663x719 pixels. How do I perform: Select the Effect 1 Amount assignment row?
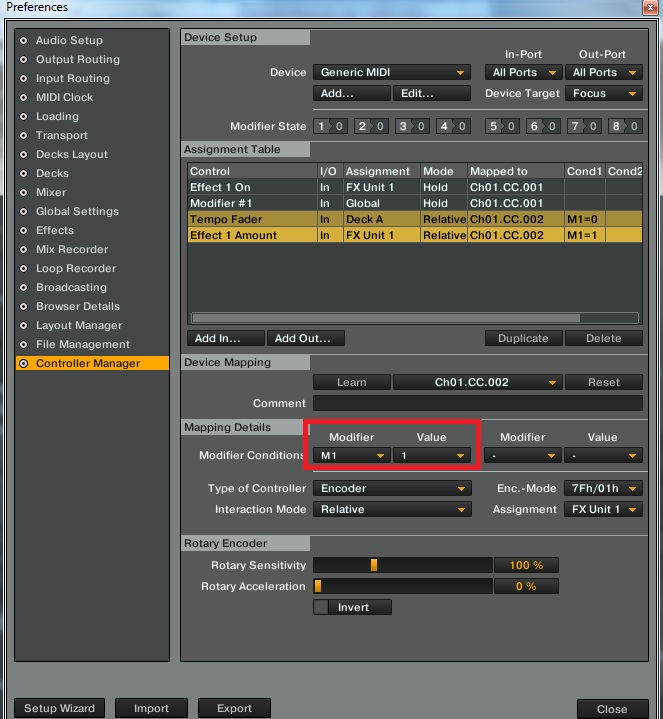coord(414,235)
